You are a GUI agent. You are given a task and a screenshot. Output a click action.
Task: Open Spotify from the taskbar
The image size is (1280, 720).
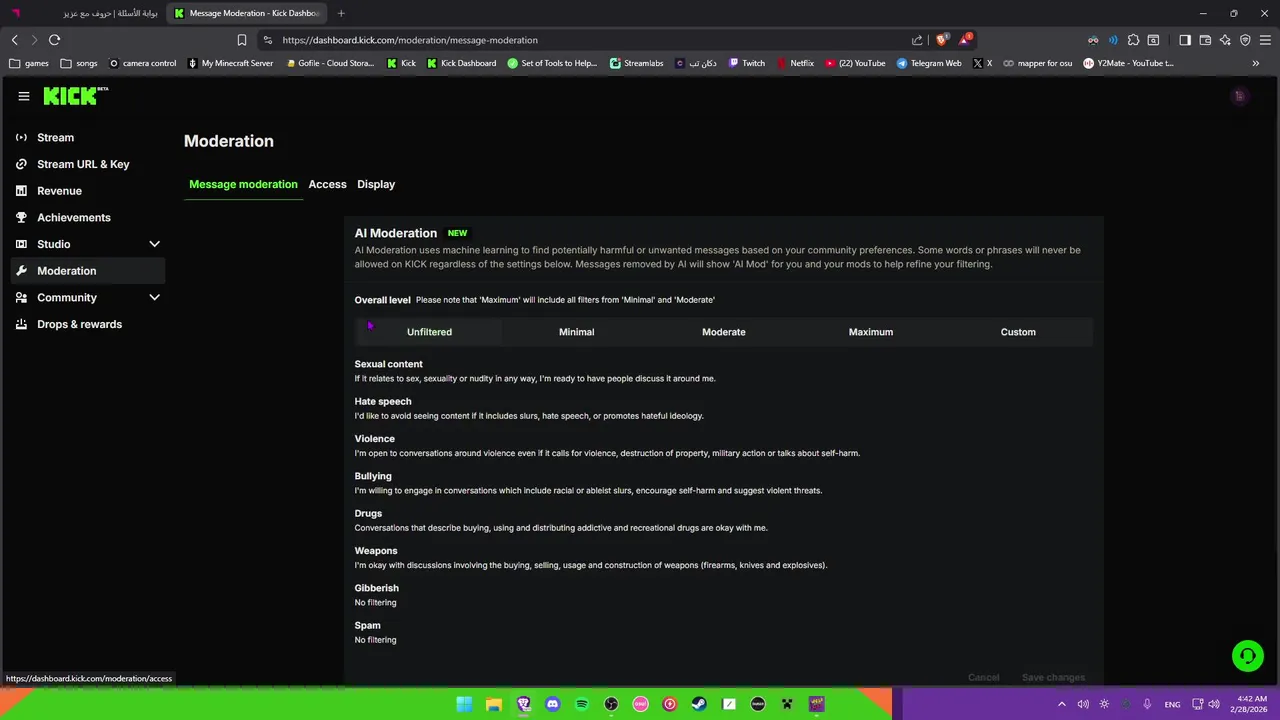point(582,704)
